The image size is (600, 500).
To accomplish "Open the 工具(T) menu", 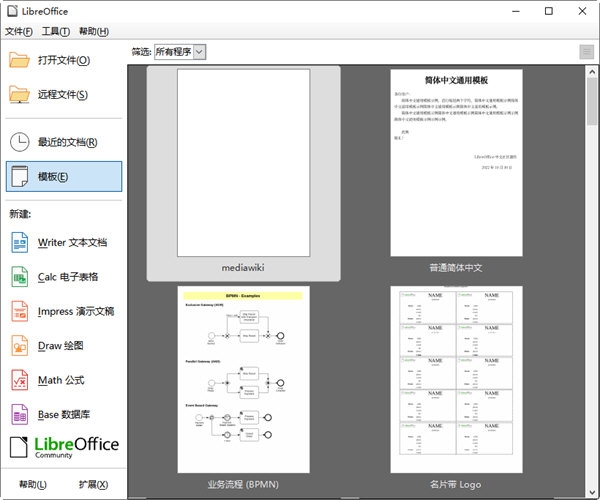I will click(x=56, y=31).
